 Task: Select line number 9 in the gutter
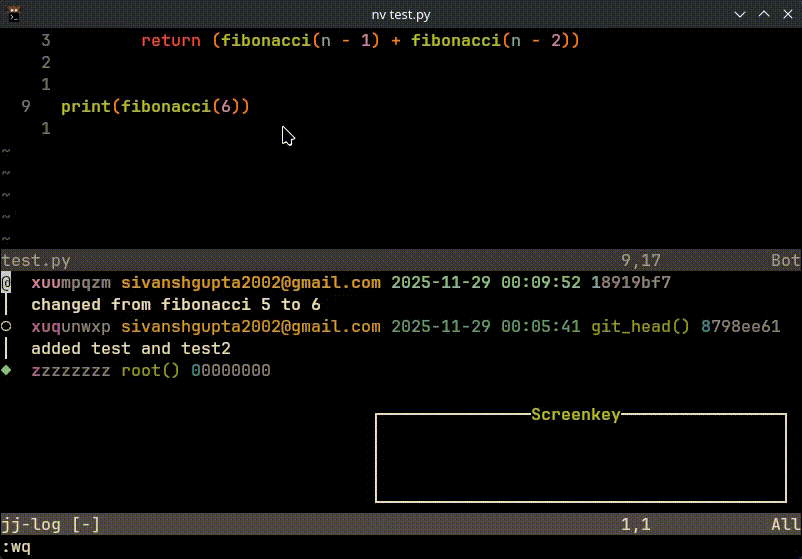pos(25,107)
